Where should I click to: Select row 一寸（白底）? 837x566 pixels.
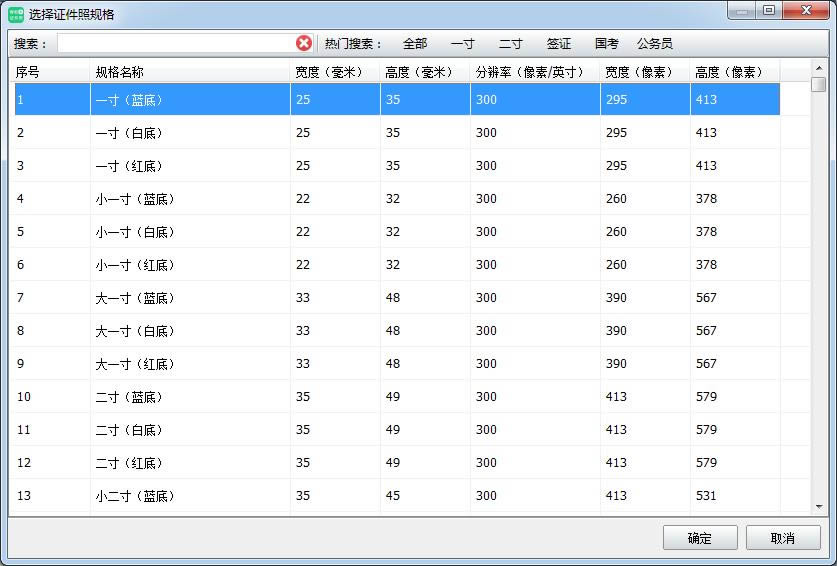tap(397, 132)
